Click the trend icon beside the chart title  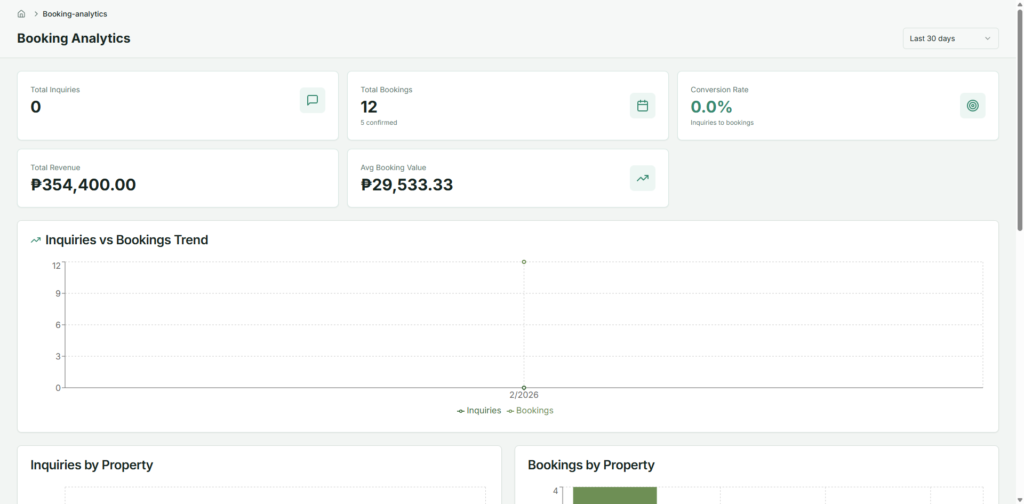[36, 240]
